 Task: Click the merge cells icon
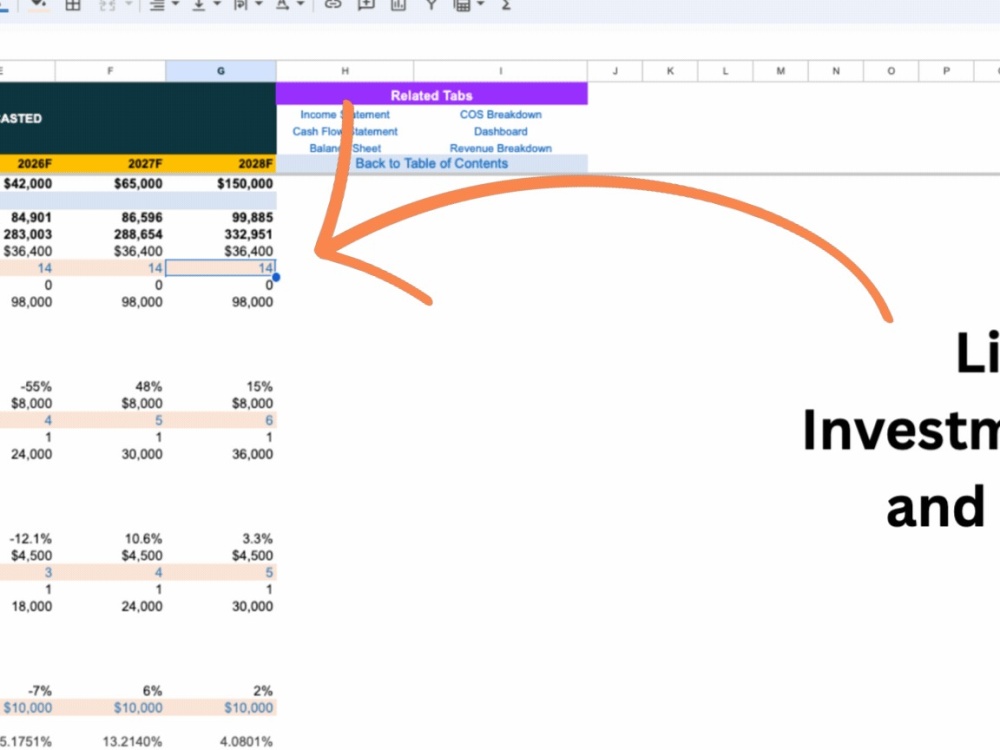(x=108, y=4)
